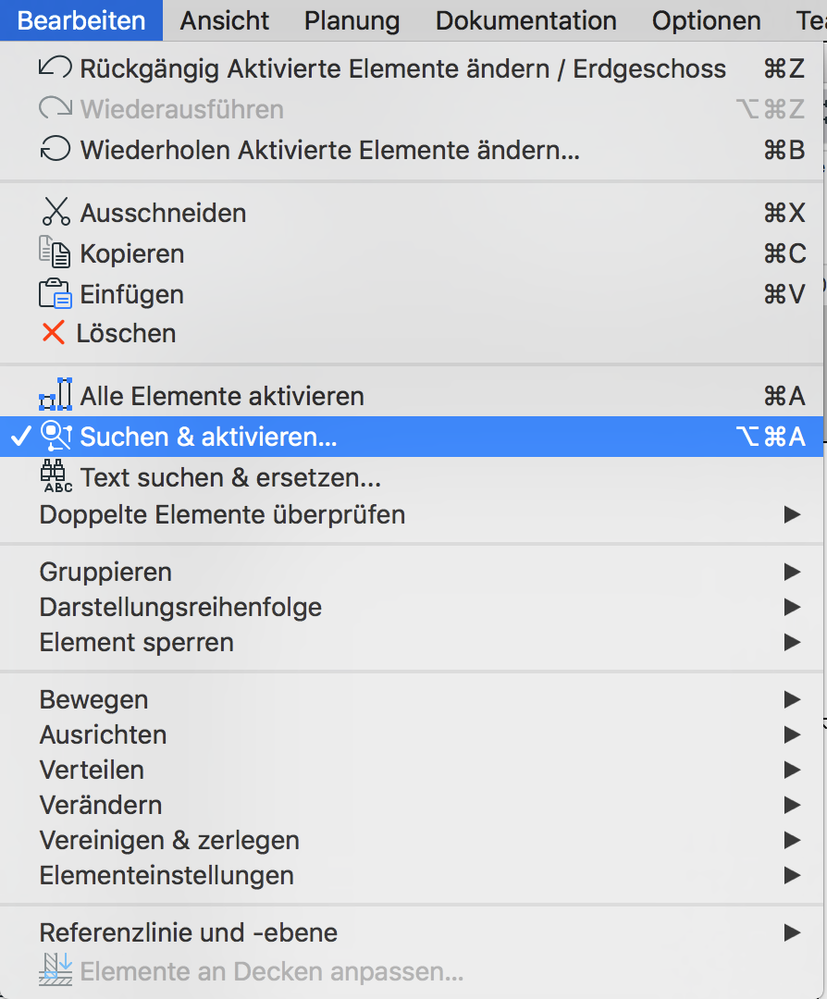Open the Planung menu

tap(352, 20)
